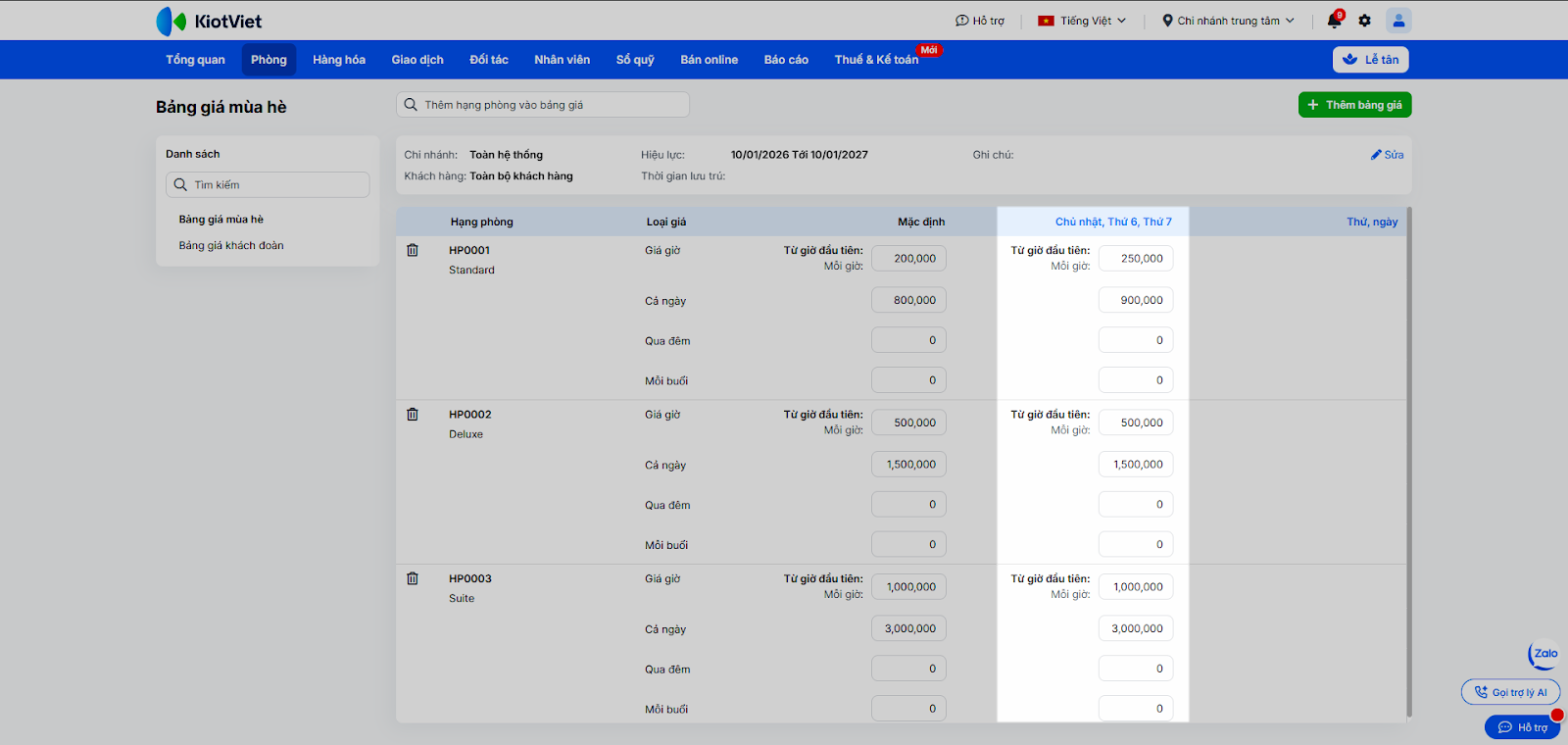Click the Vietnam flag icon
This screenshot has width=1568, height=745.
[1046, 21]
